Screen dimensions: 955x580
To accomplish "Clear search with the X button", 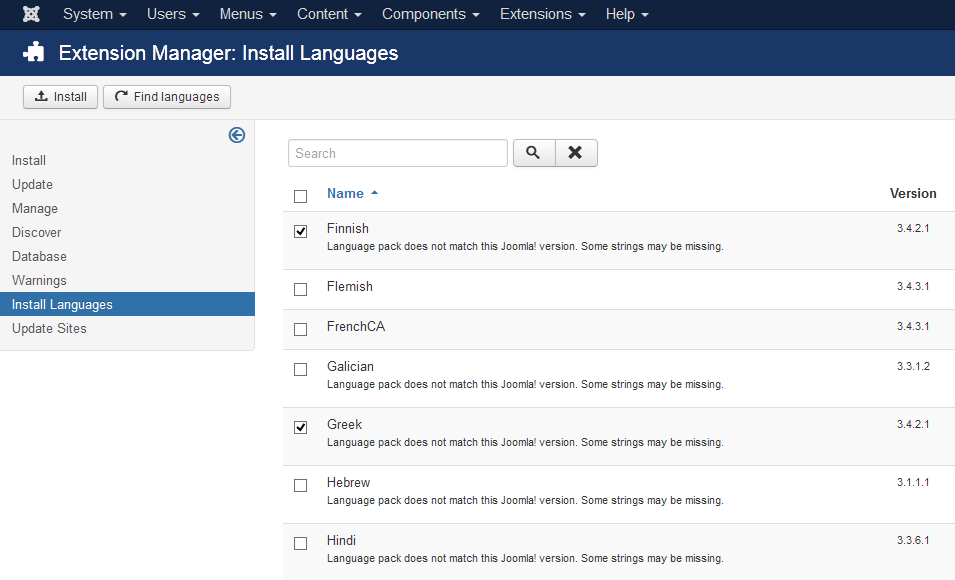I will (576, 153).
